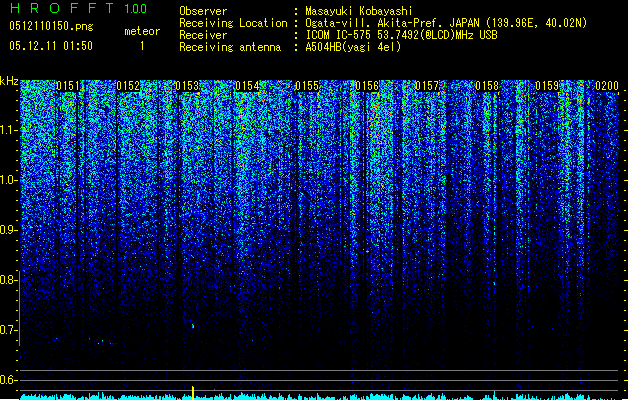Click the 0154 time marker

pos(248,86)
